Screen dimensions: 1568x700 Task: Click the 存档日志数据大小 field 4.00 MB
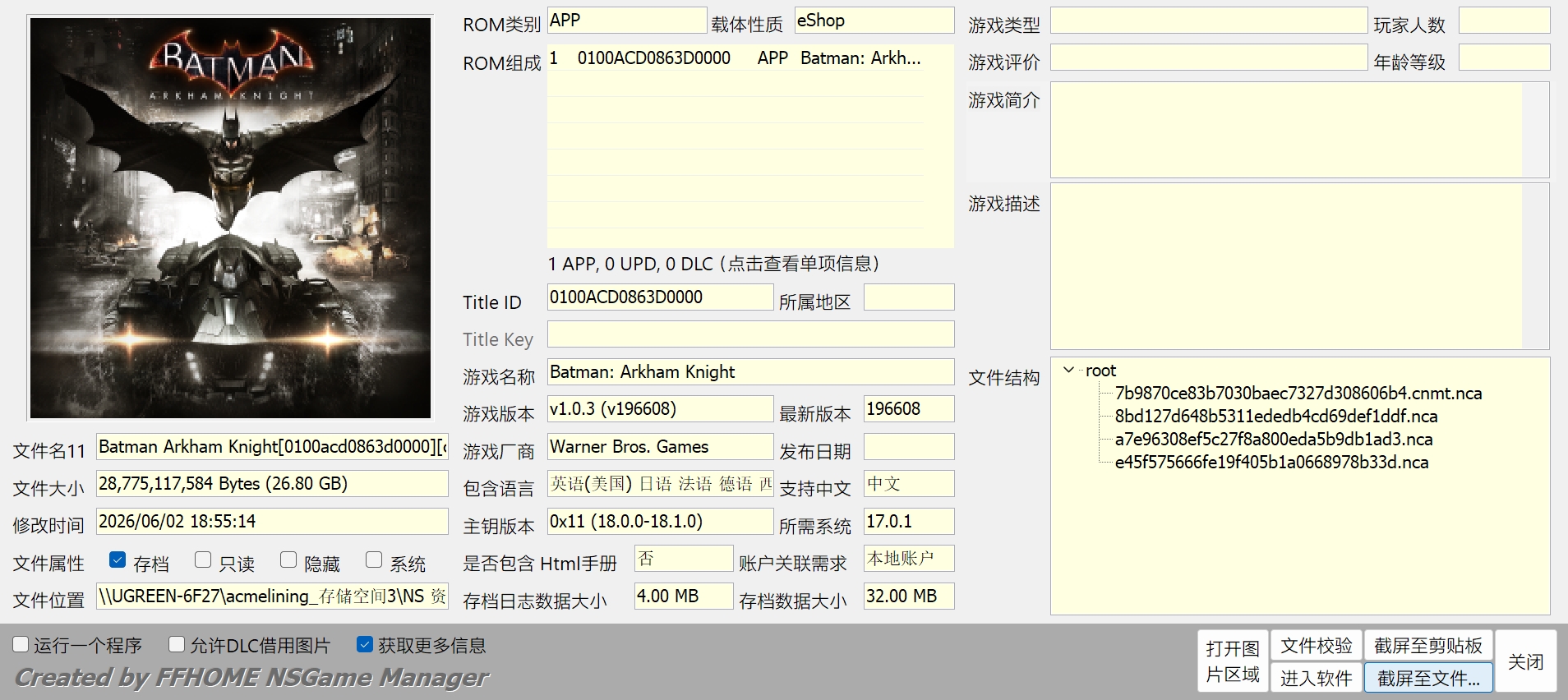(684, 596)
